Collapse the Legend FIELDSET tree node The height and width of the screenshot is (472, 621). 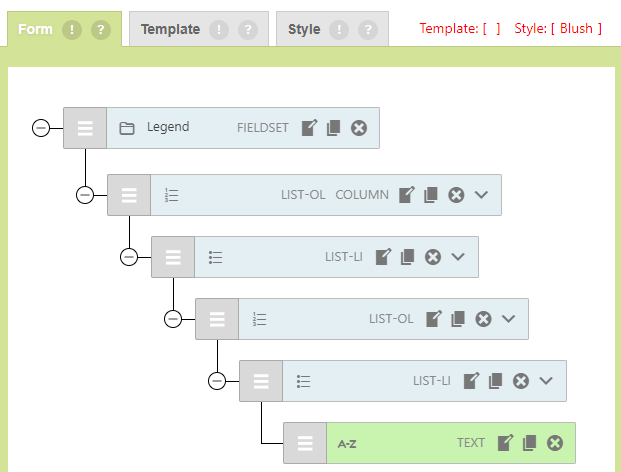[x=41, y=128]
